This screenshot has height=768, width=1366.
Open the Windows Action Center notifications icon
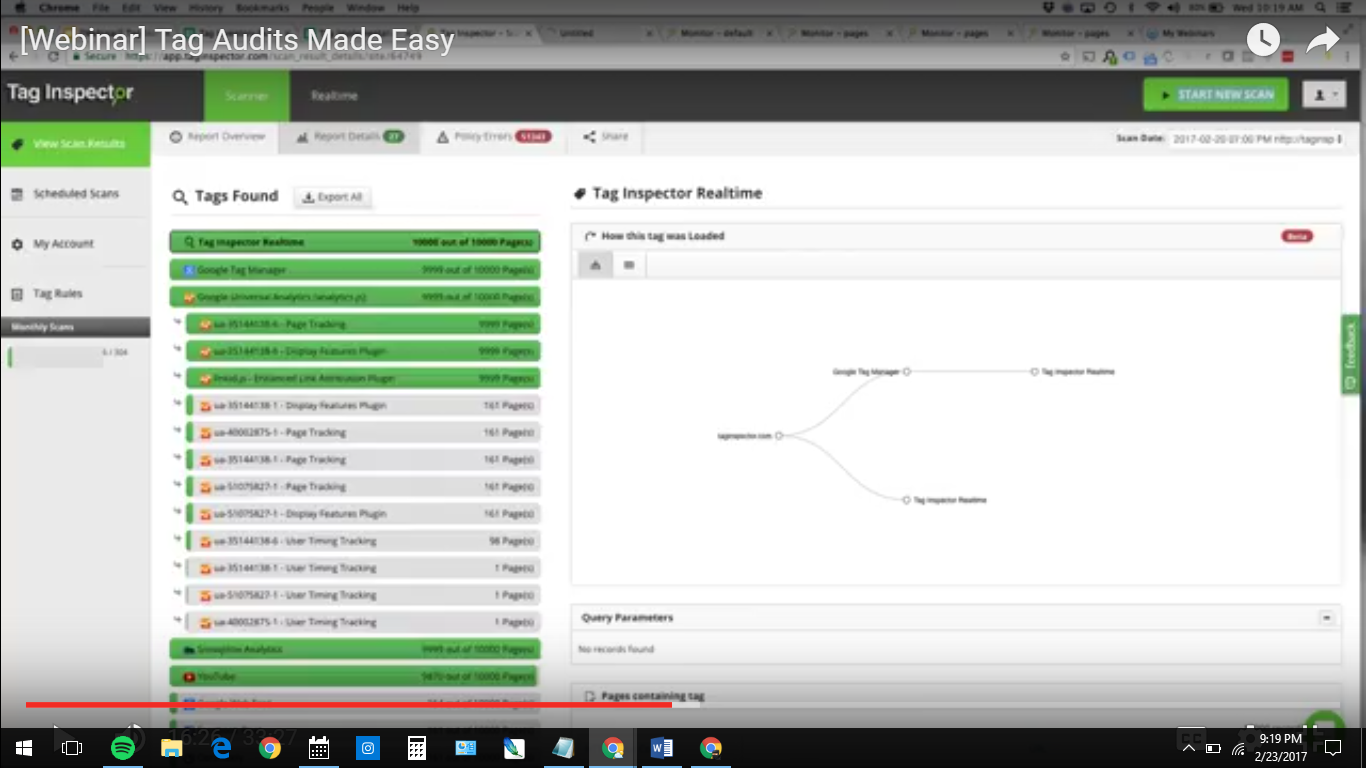(1332, 748)
